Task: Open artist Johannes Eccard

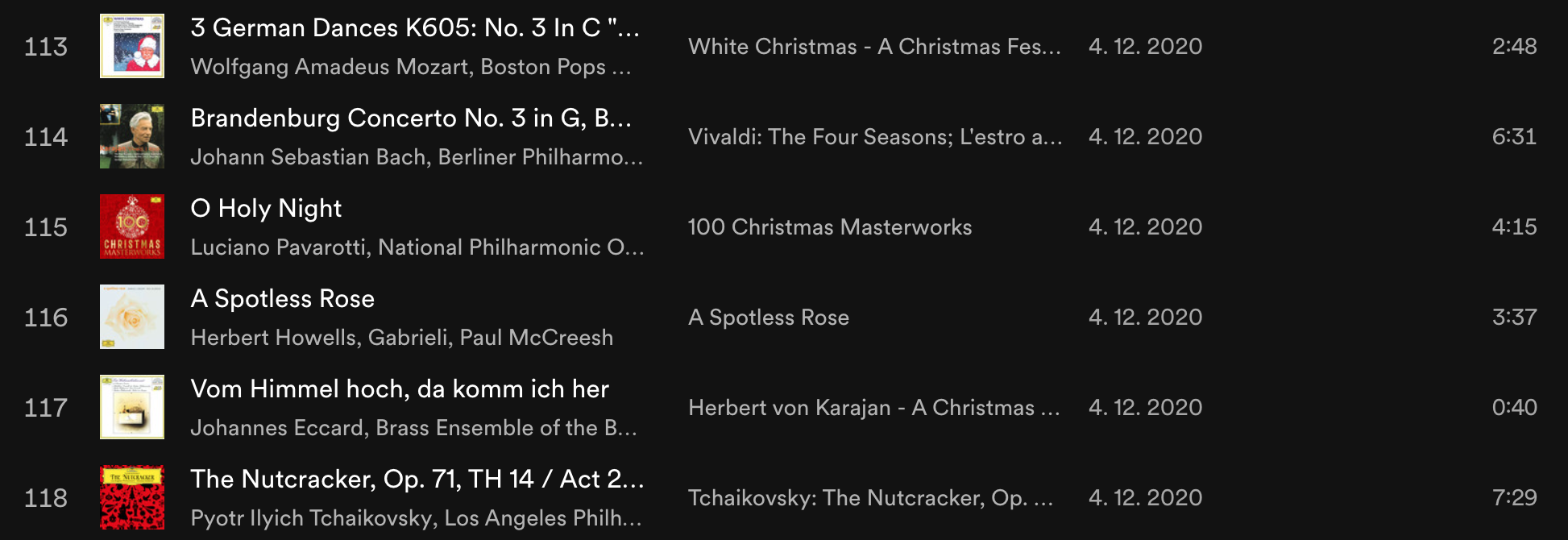Action: 276,428
